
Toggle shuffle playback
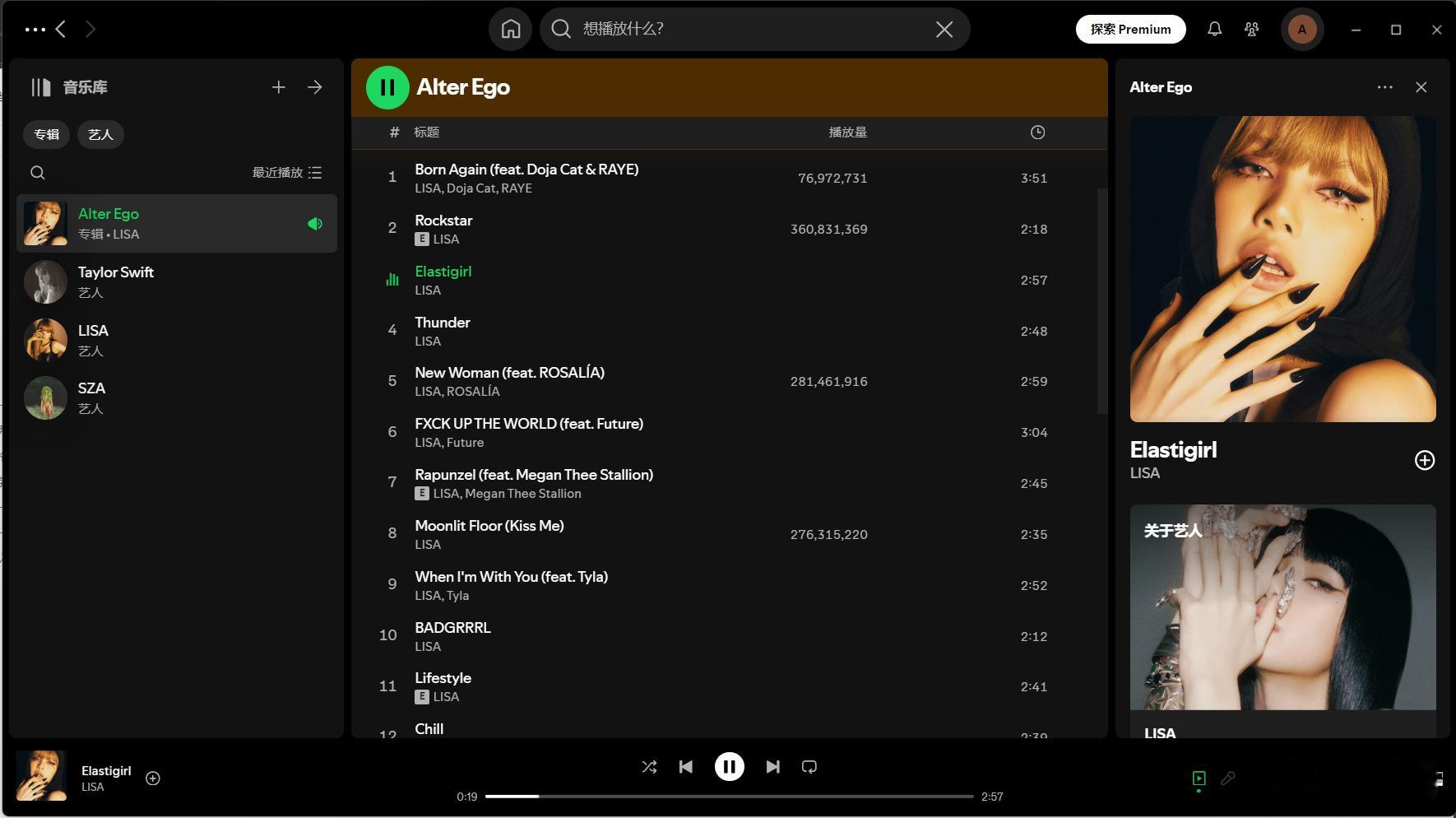649,767
